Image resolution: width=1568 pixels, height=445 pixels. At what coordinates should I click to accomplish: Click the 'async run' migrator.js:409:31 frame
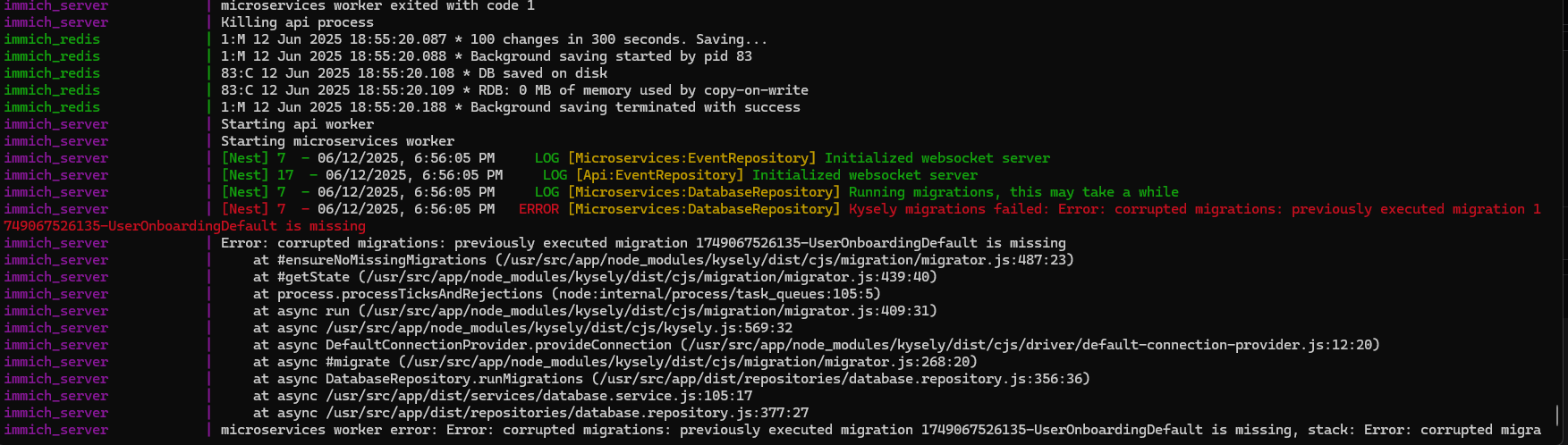pyautogui.click(x=595, y=311)
